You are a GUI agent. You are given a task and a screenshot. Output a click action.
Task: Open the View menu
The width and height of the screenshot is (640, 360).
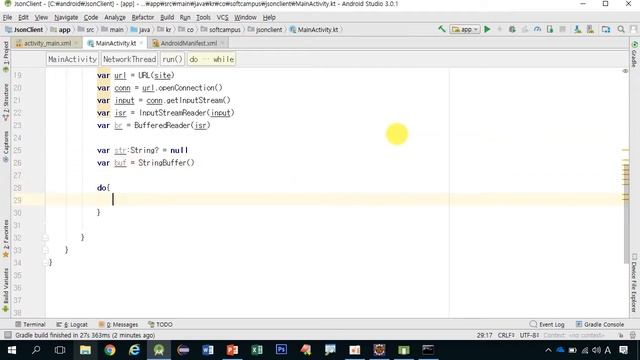click(x=41, y=17)
